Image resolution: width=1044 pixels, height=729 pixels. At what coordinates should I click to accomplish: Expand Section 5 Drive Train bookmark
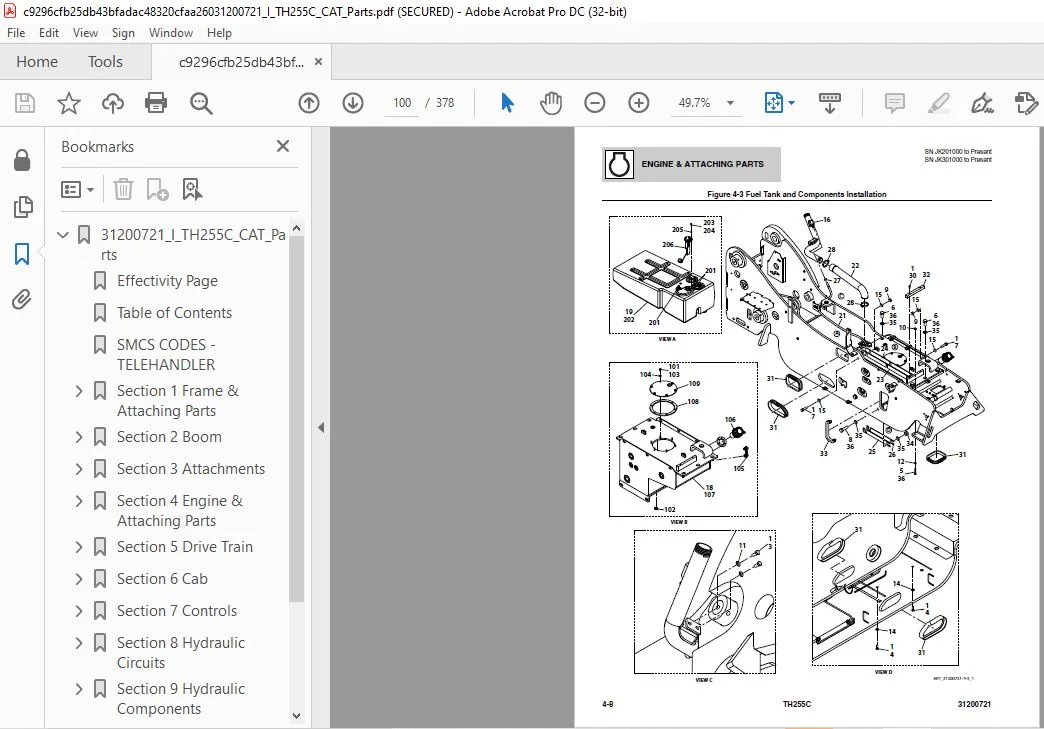pos(79,547)
